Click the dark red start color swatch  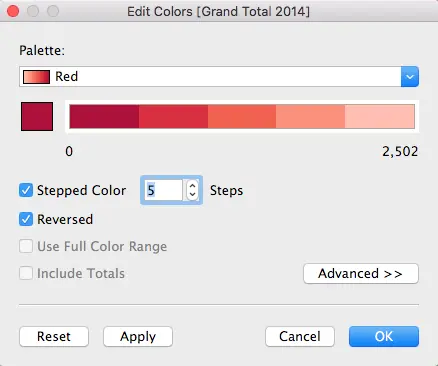37,116
